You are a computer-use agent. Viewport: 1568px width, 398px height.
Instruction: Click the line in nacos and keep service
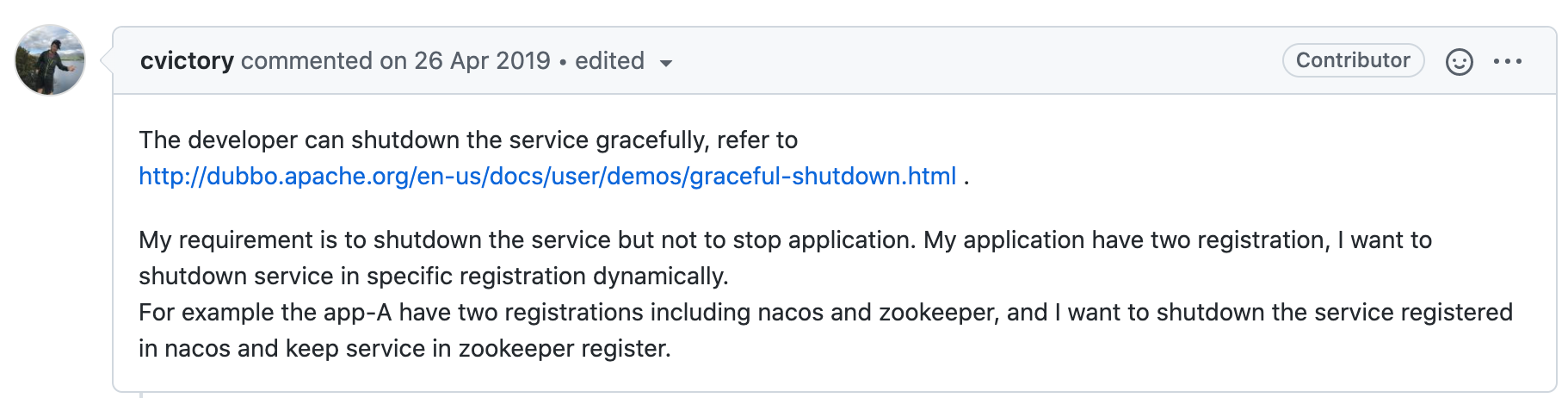tap(404, 349)
